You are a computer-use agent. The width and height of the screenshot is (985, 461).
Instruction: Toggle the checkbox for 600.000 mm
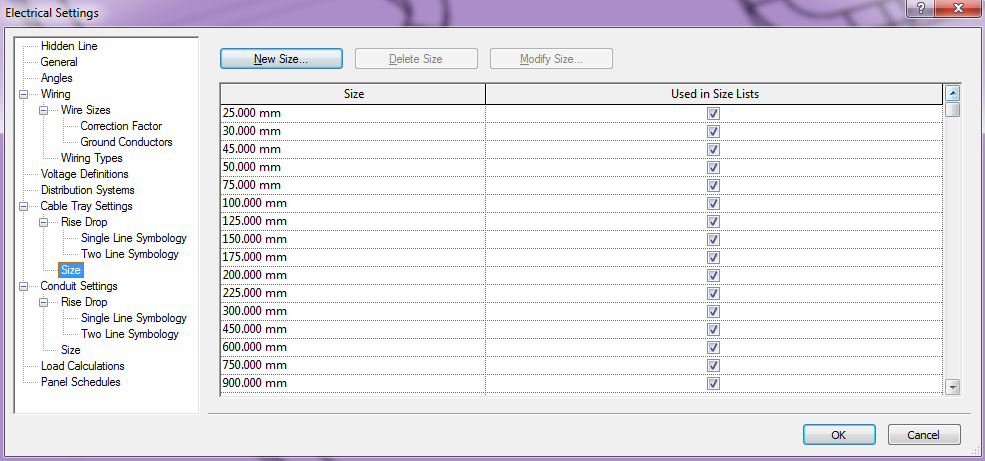click(x=713, y=347)
